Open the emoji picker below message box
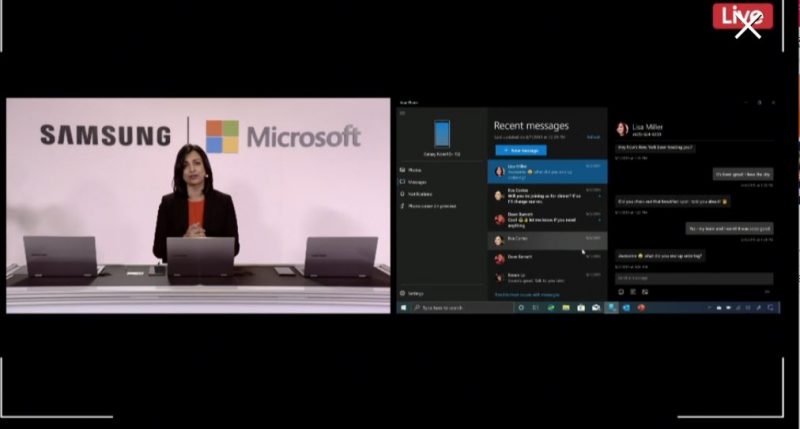Screen dimensions: 800x429 (621, 292)
